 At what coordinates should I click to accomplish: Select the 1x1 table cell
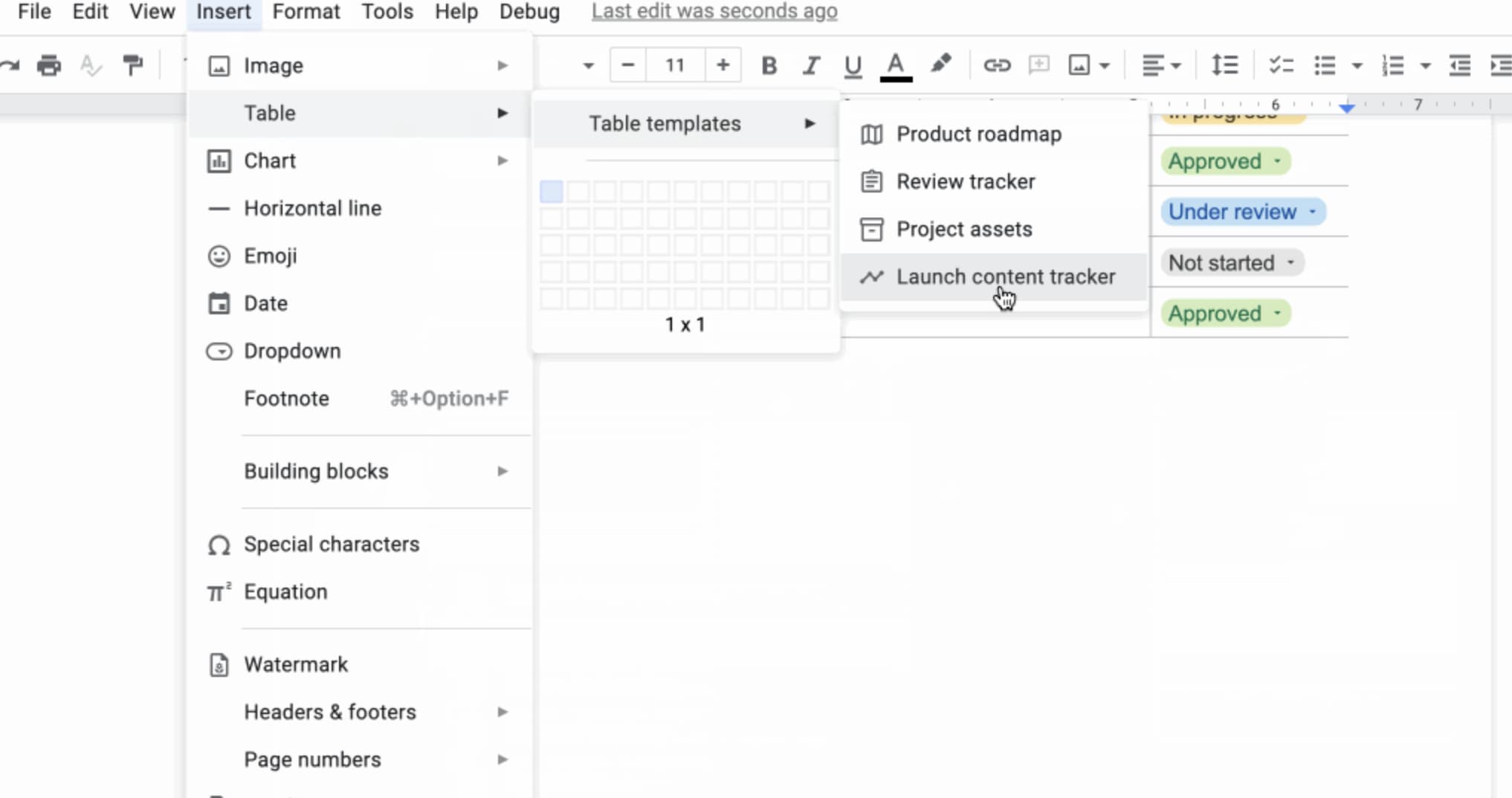(x=551, y=192)
